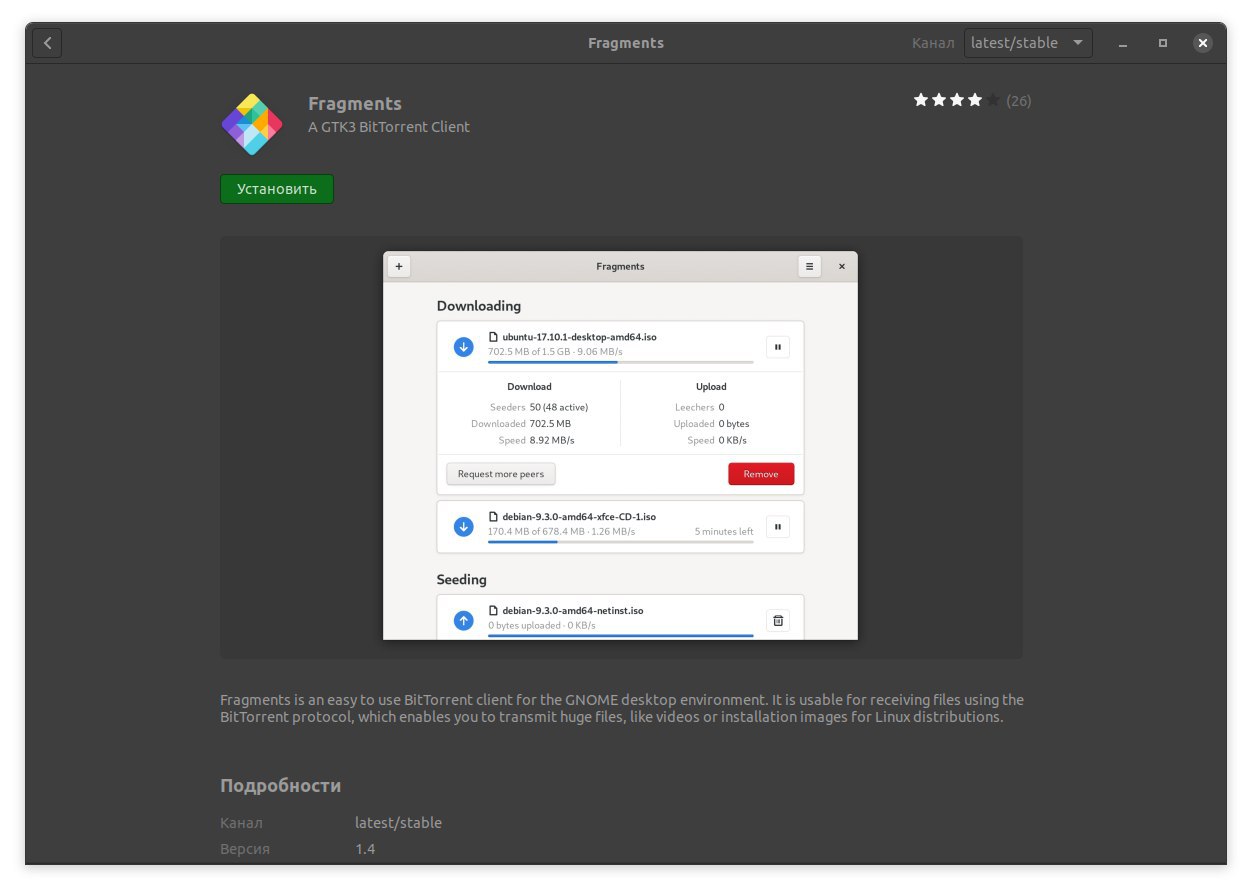Pause the debian-9.3.0-amd64-xfce-CD-1.iso torrent
Screen dimensions: 1252x893
click(x=778, y=526)
